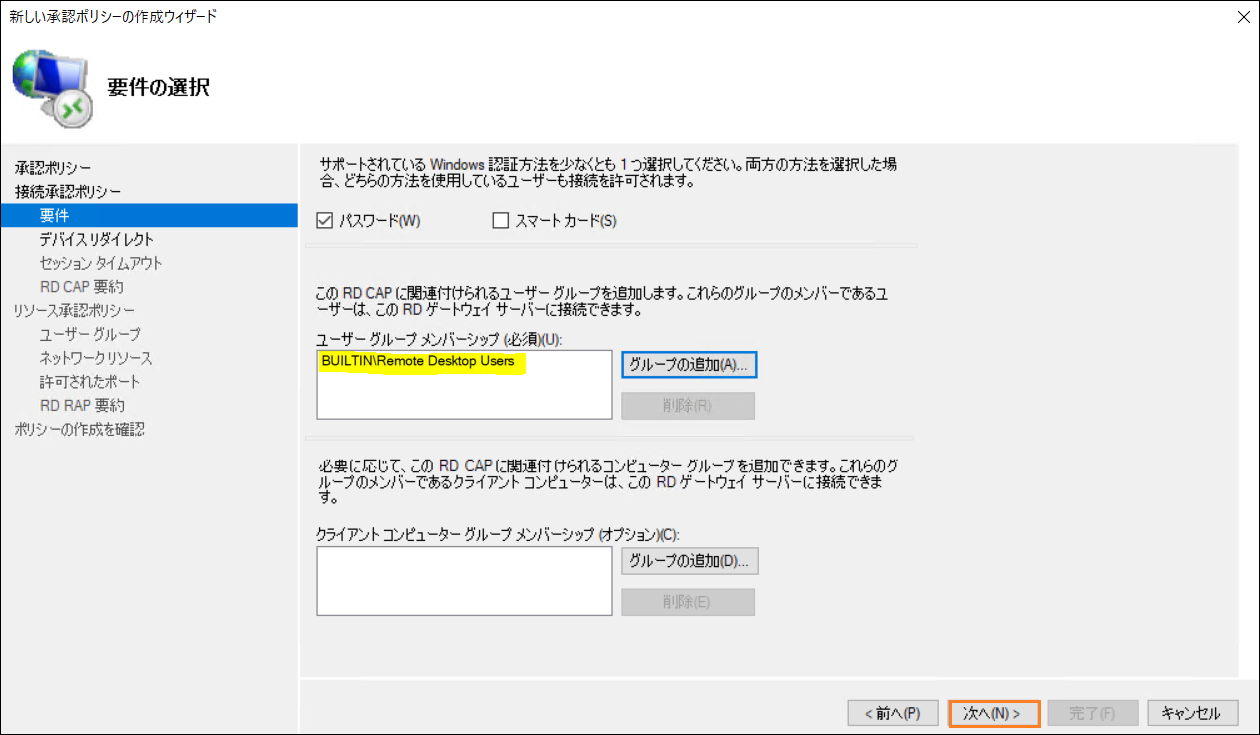
Task: Click the wizard computer-globe header icon
Action: click(53, 89)
